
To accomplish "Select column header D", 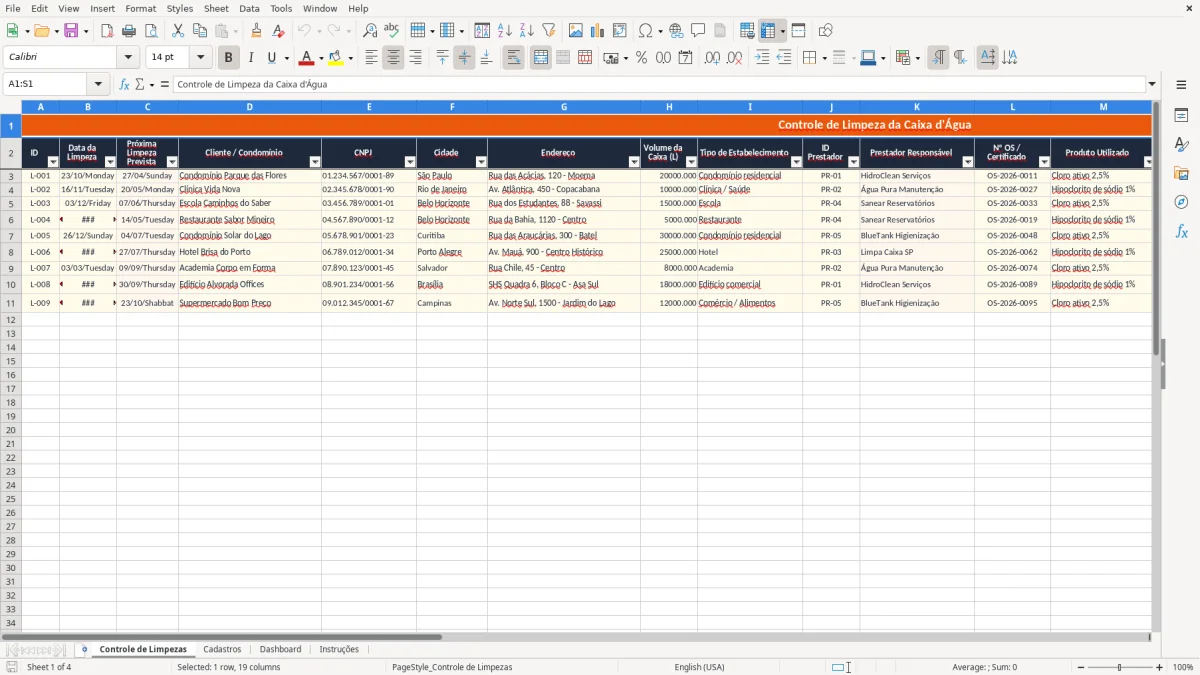I will click(x=249, y=107).
